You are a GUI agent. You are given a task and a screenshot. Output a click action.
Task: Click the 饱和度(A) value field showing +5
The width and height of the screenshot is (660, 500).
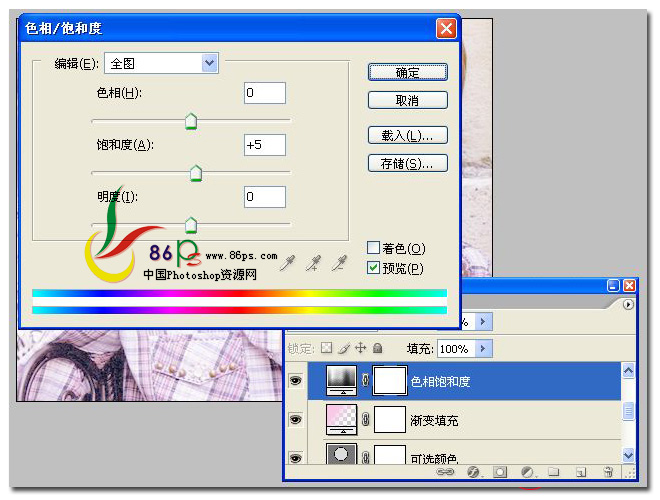[x=265, y=145]
